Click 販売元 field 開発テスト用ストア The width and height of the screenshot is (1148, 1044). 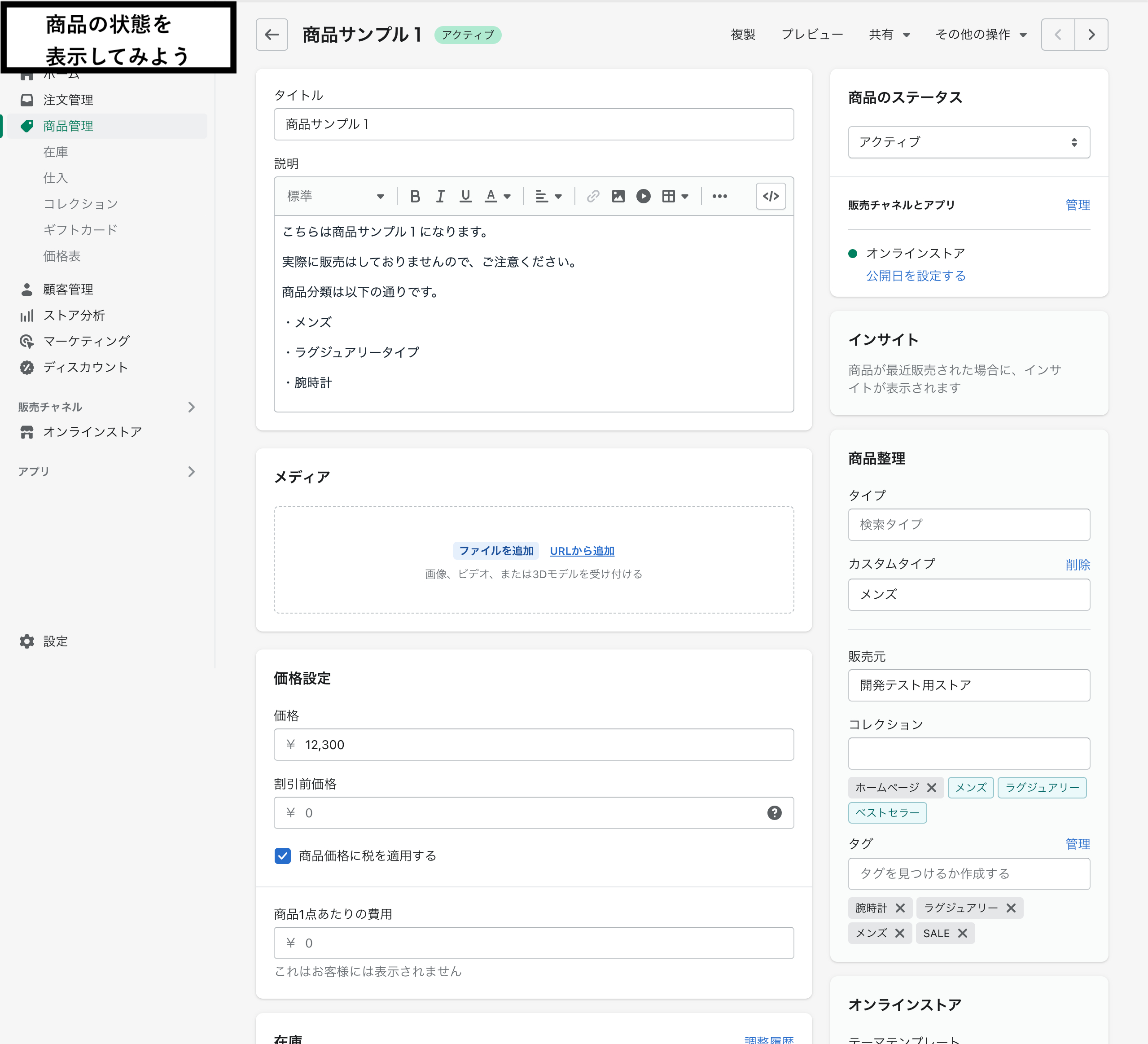[x=968, y=685]
